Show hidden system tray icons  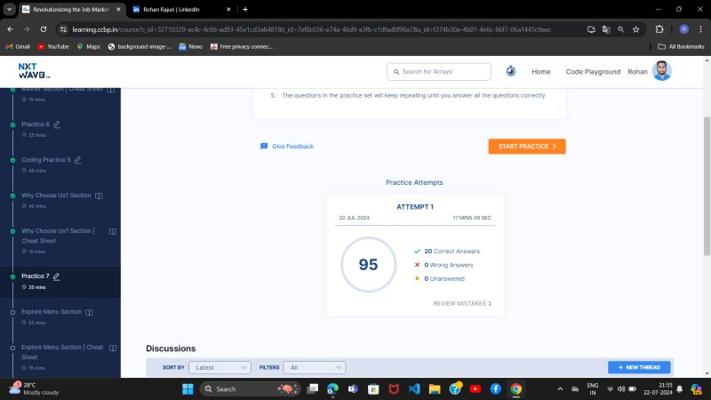pos(559,389)
